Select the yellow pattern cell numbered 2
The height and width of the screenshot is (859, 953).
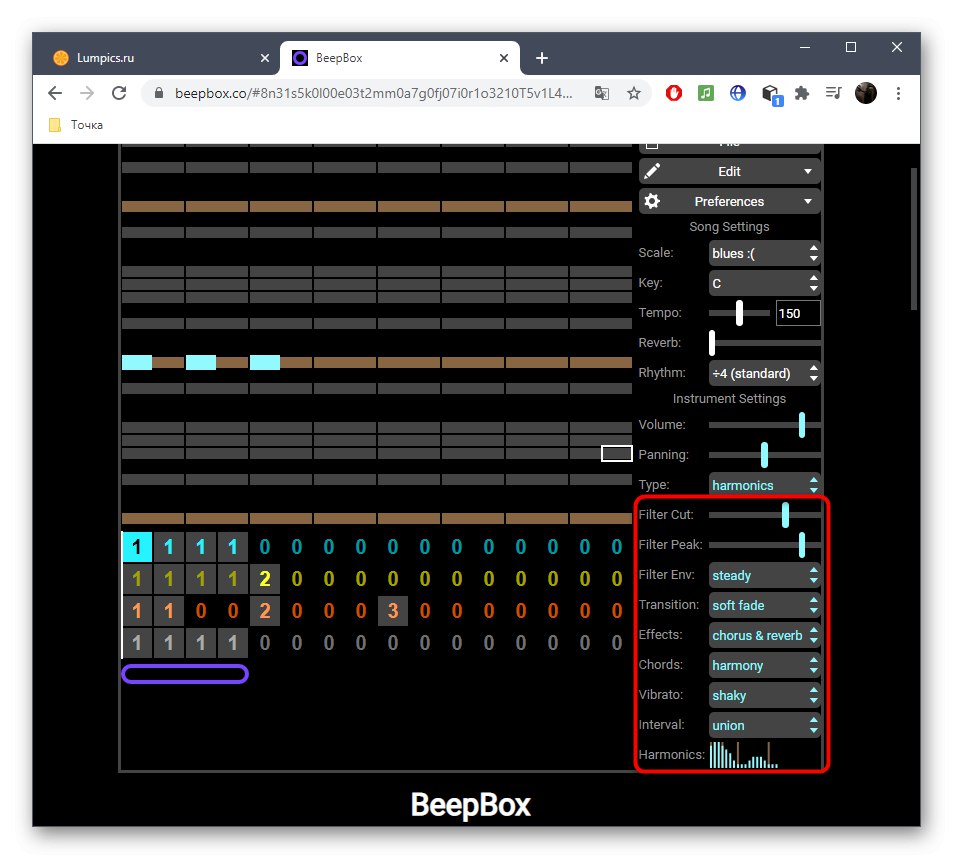coord(265,579)
